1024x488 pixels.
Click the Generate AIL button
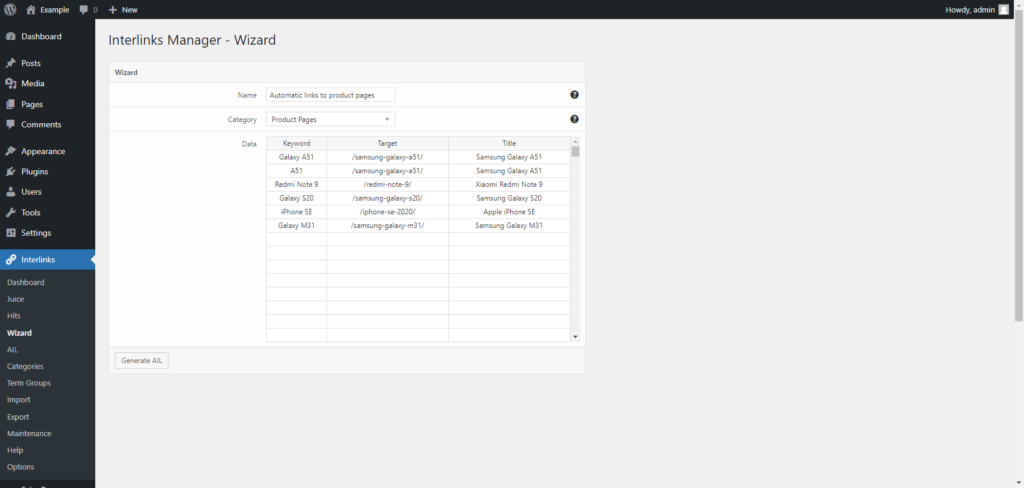point(142,360)
